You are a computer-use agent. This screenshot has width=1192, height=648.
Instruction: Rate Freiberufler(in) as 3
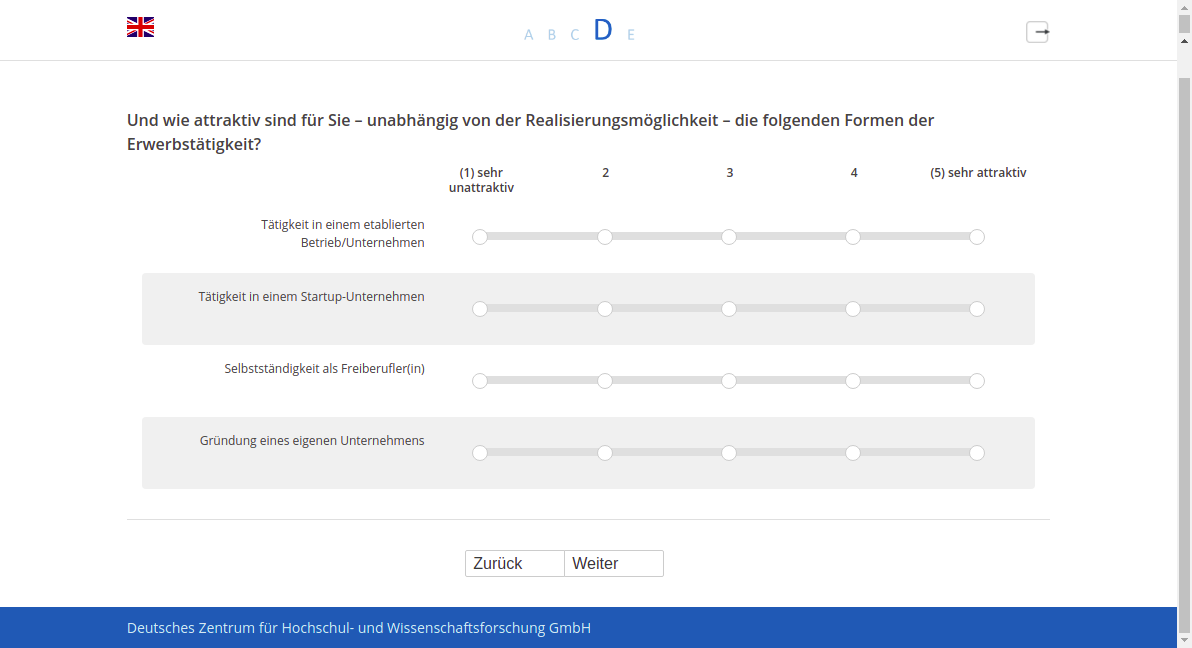728,381
